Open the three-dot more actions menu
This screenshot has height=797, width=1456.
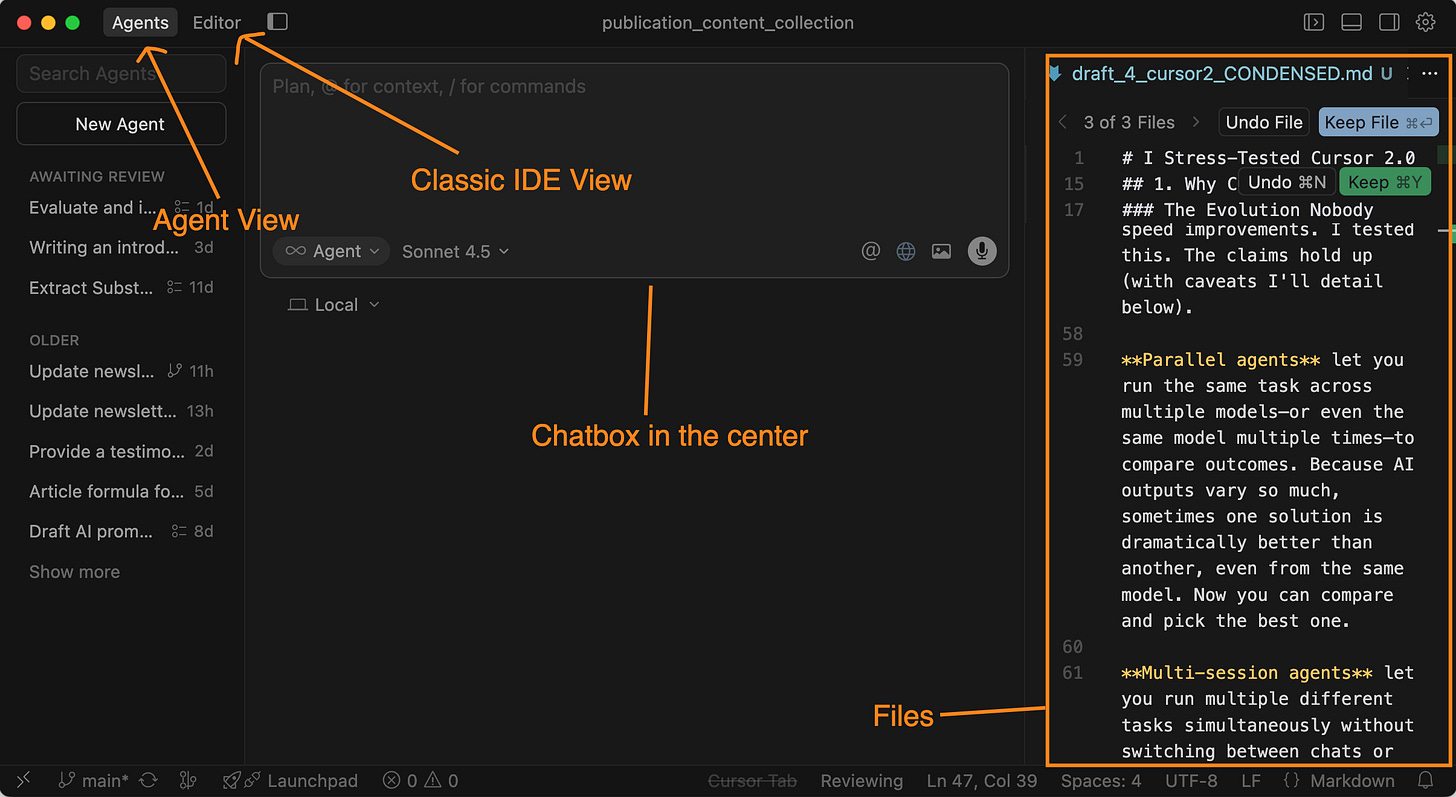1429,73
